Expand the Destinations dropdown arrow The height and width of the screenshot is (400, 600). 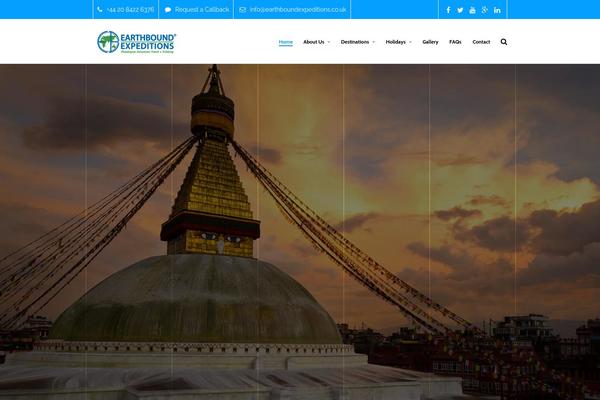coord(373,42)
